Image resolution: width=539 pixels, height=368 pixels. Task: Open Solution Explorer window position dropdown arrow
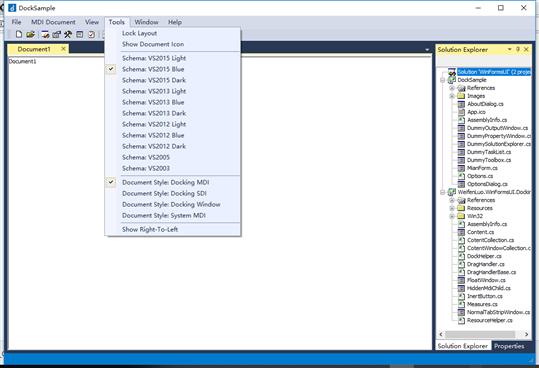pos(509,49)
